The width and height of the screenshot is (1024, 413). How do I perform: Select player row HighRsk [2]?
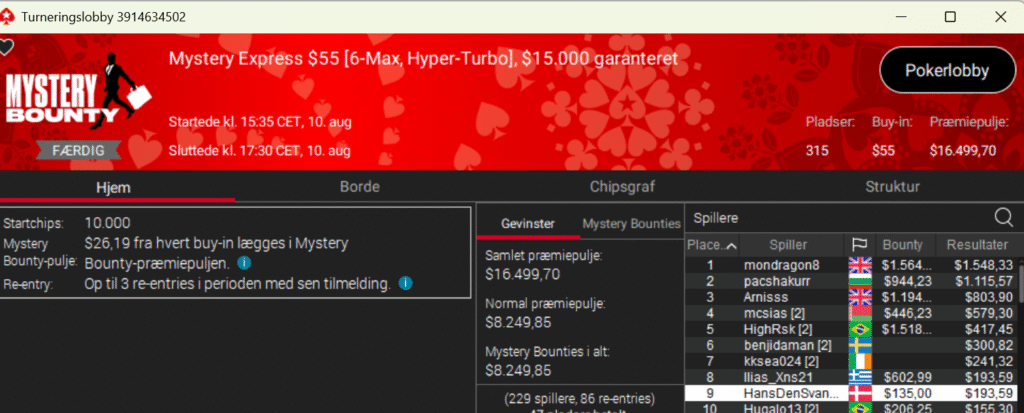851,329
